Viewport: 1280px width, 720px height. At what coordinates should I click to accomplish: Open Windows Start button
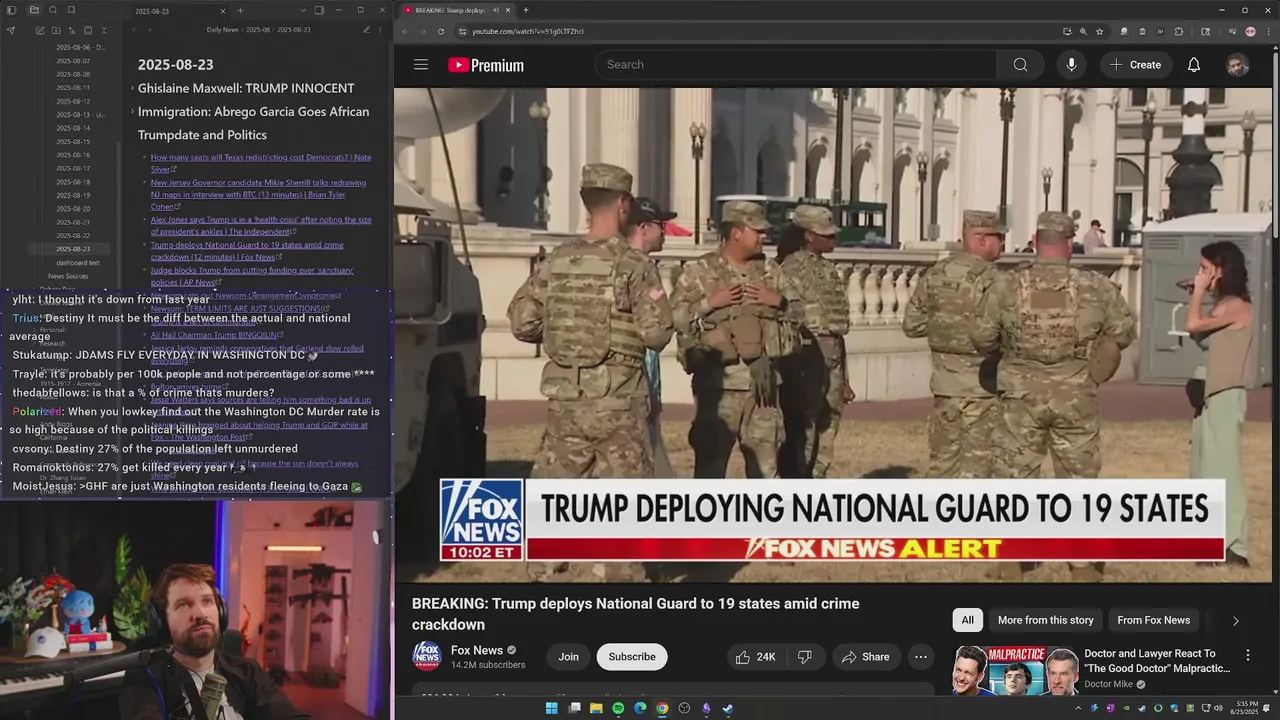[551, 708]
